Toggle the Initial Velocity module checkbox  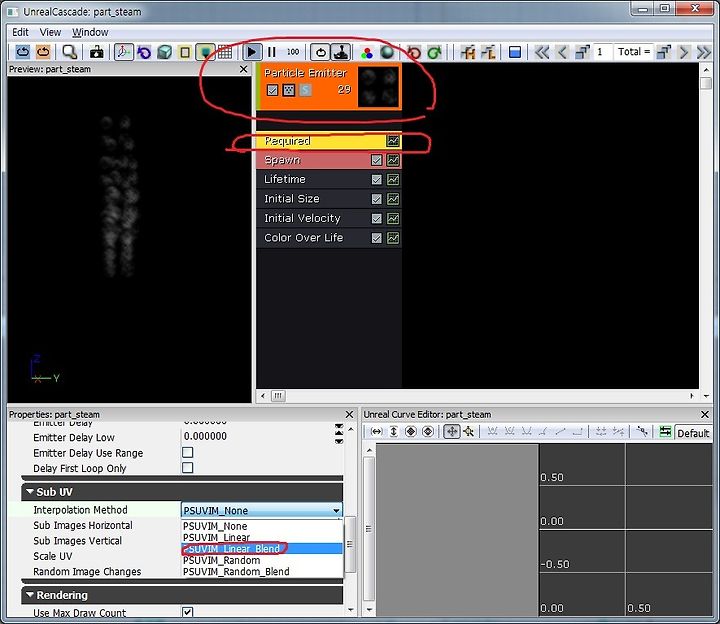377,219
